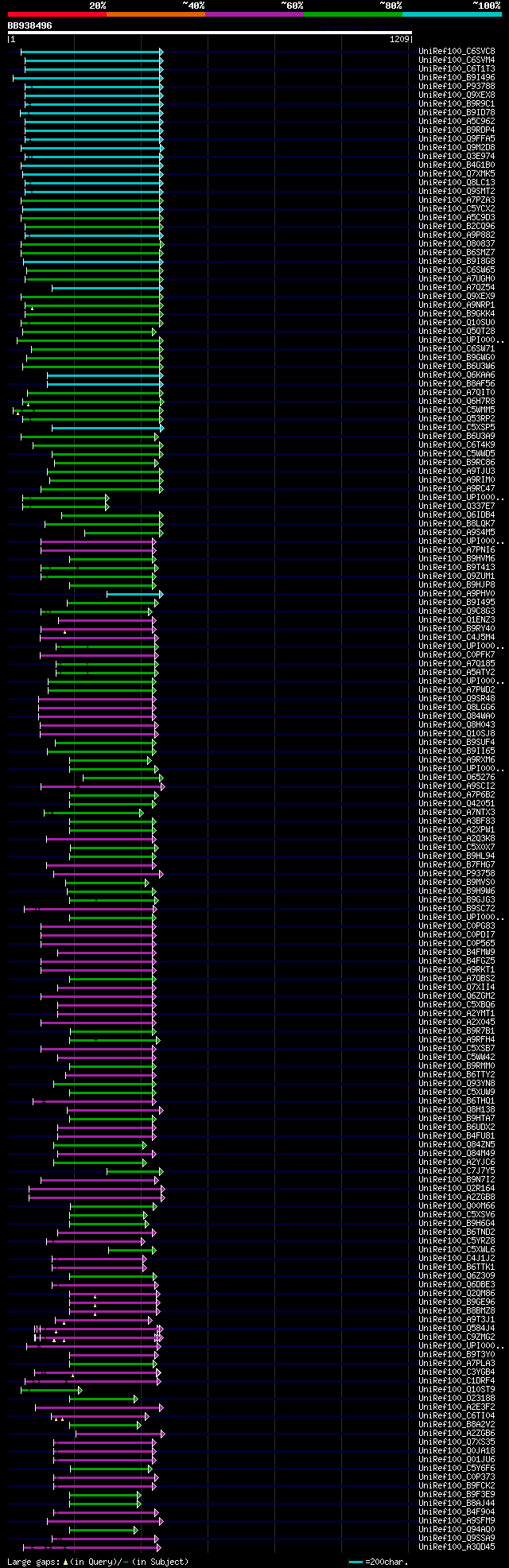509x1568 pixels.
Task: Click the purple ~60% identity legend bar
Action: pos(254,14)
